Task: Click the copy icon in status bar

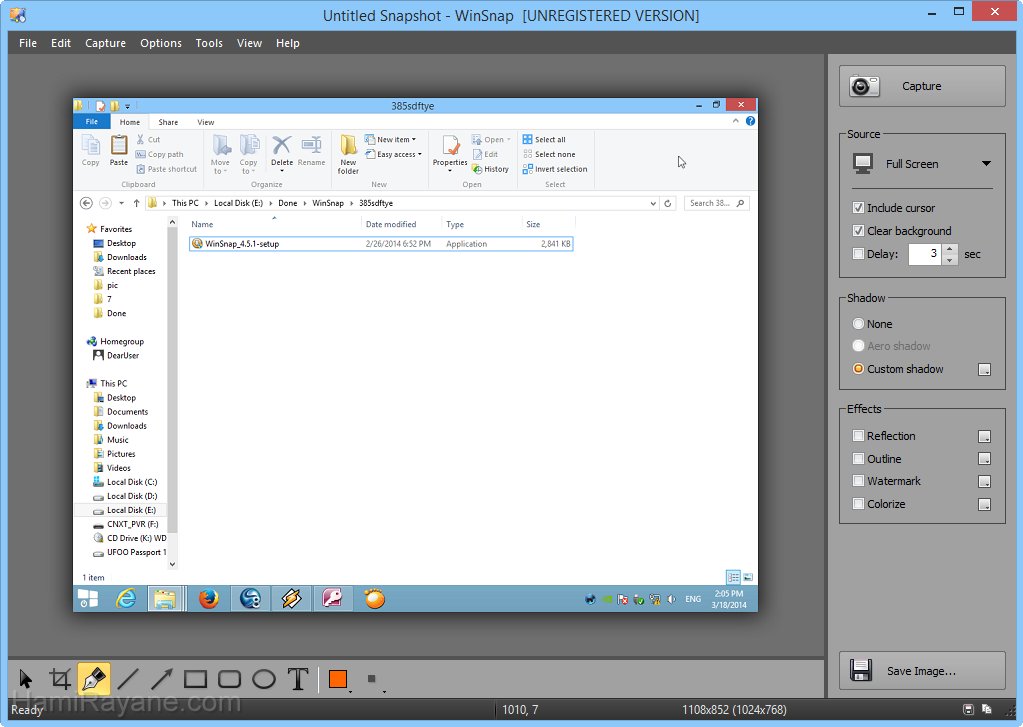Action: click(986, 709)
